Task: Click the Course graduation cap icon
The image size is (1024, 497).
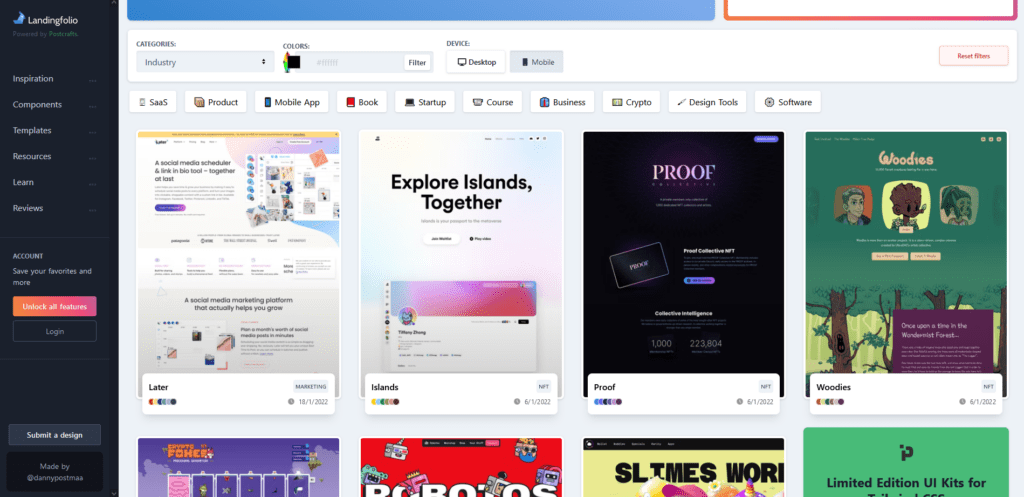Action: [x=477, y=103]
